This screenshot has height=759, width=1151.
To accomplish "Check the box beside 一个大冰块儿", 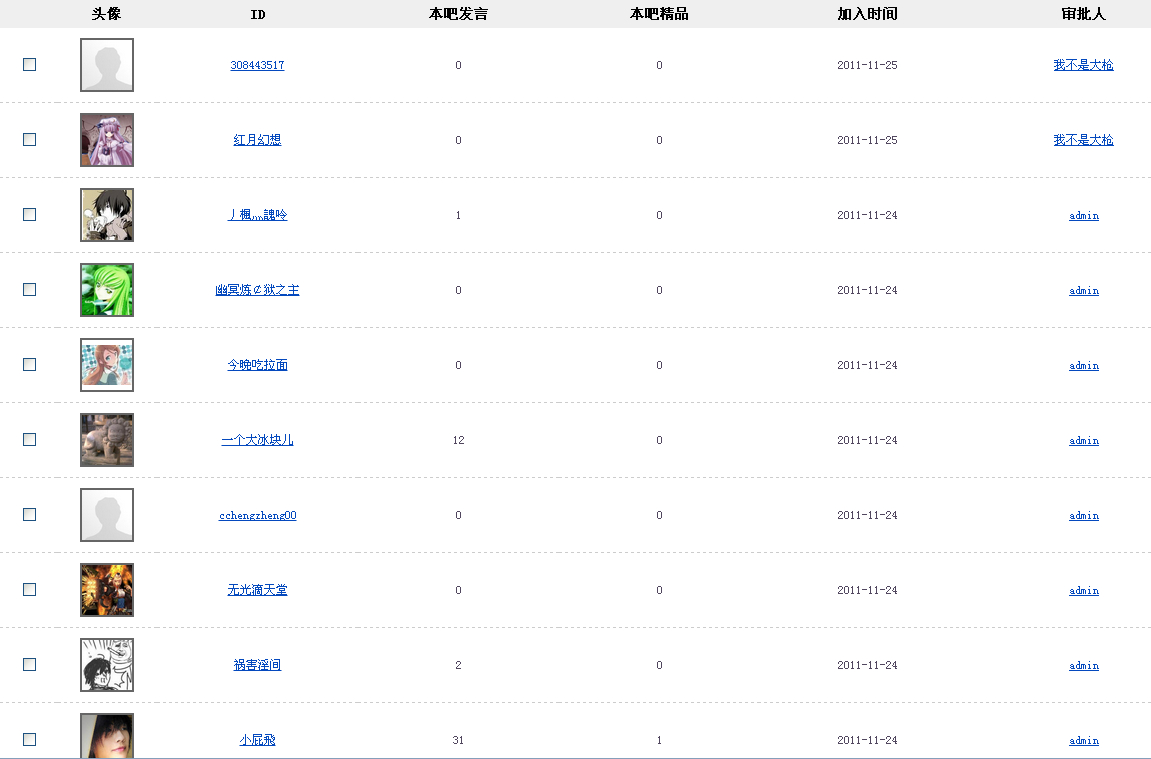I will (29, 439).
